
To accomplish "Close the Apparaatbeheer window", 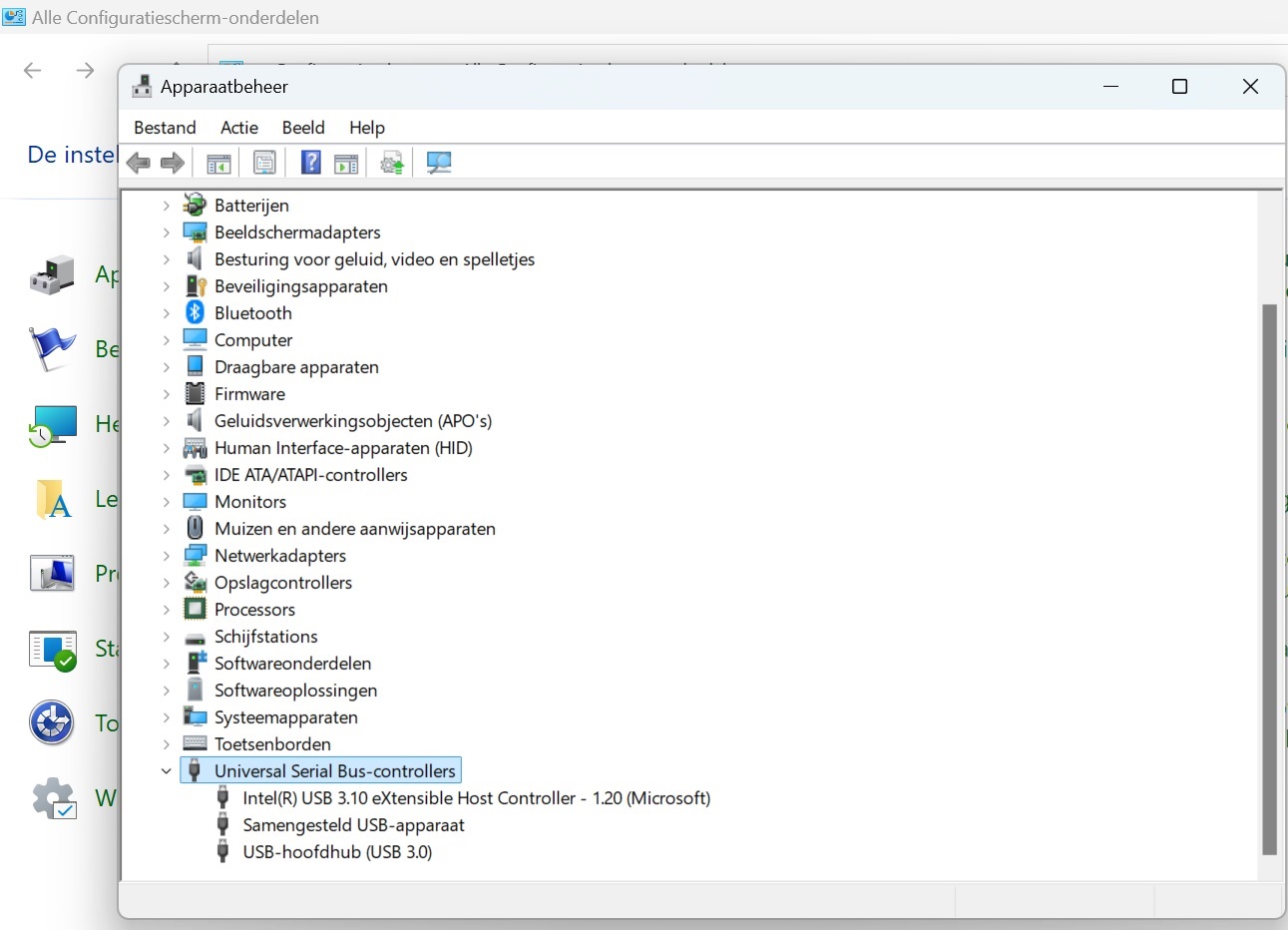I will [1250, 87].
